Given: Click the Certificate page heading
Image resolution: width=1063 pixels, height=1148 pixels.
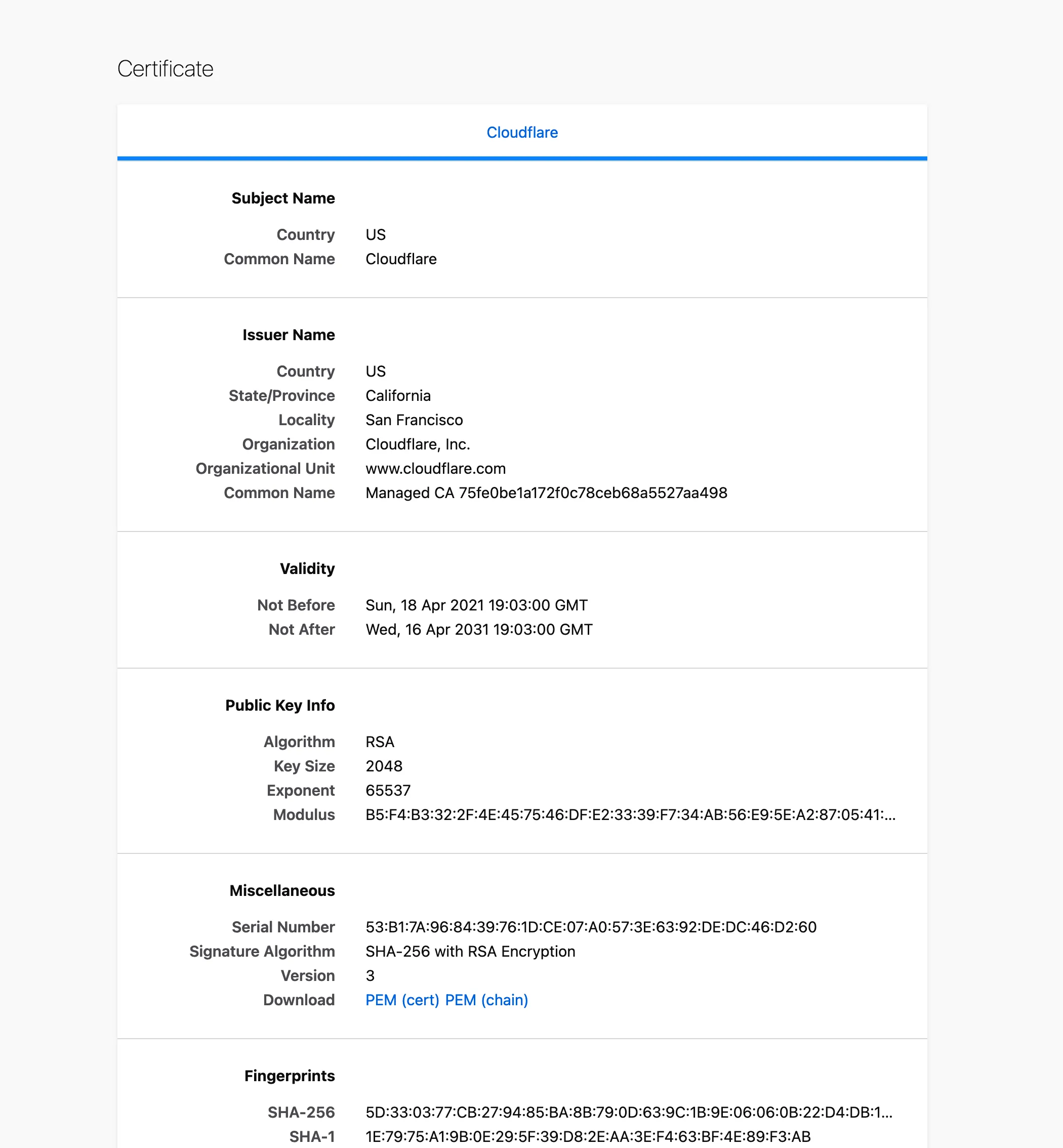Looking at the screenshot, I should tap(165, 69).
